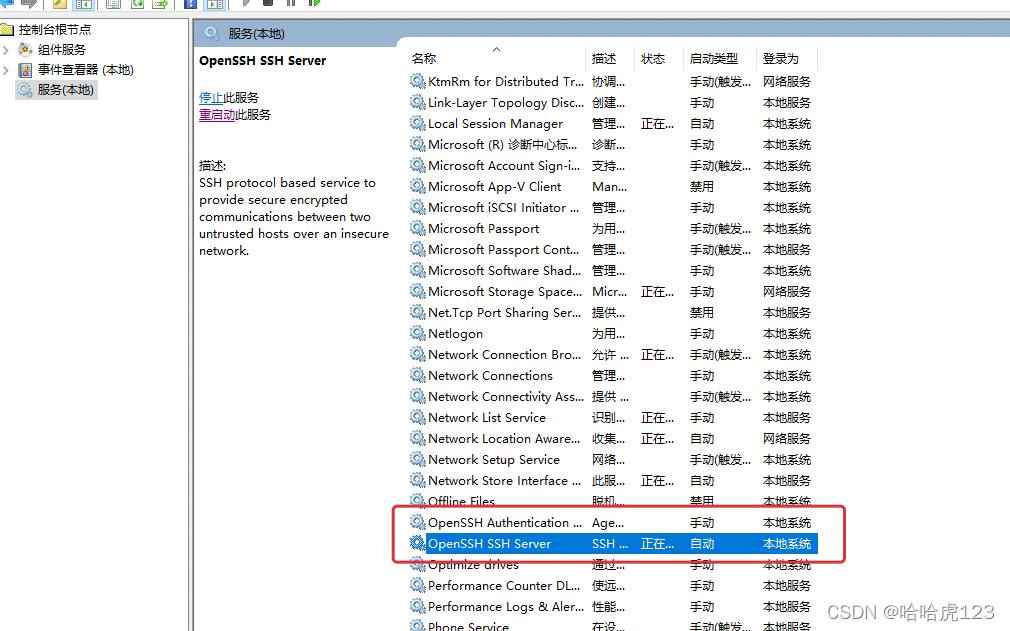This screenshot has height=631, width=1010.
Task: Click the 停止 link to stop this service
Action: pyautogui.click(x=211, y=97)
